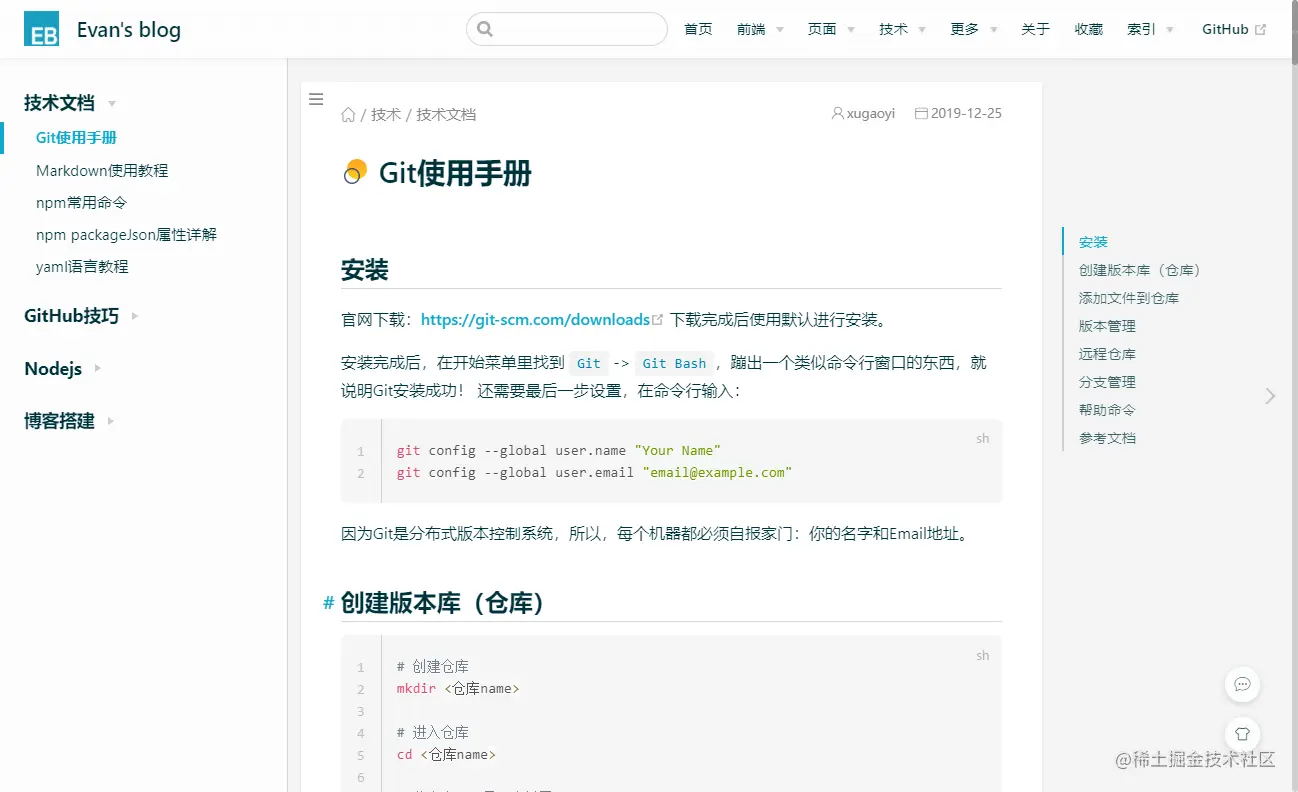1298x792 pixels.
Task: Click the git config user.email code line
Action: pyautogui.click(x=594, y=472)
